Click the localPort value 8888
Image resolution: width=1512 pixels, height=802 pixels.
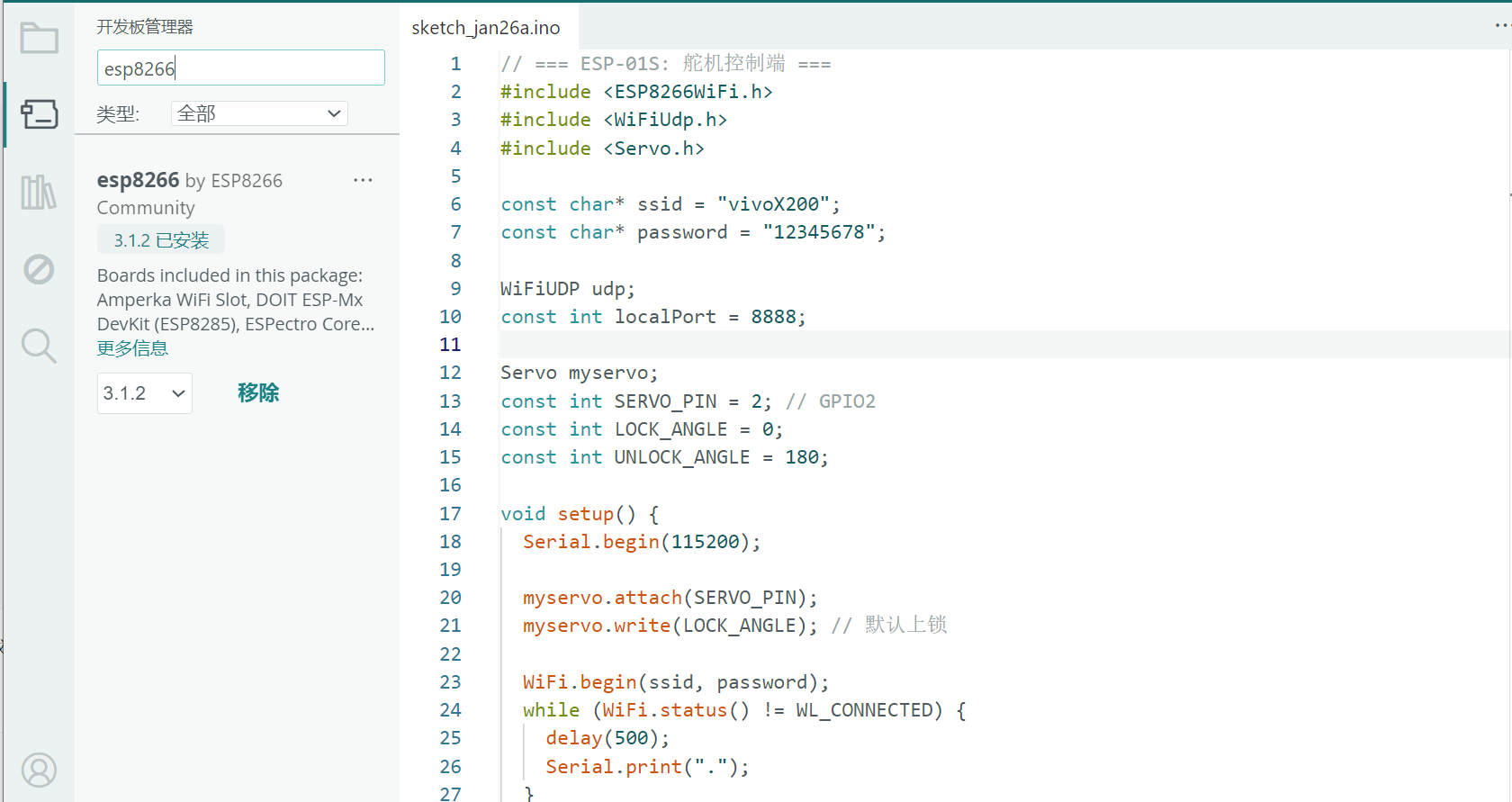(x=773, y=317)
